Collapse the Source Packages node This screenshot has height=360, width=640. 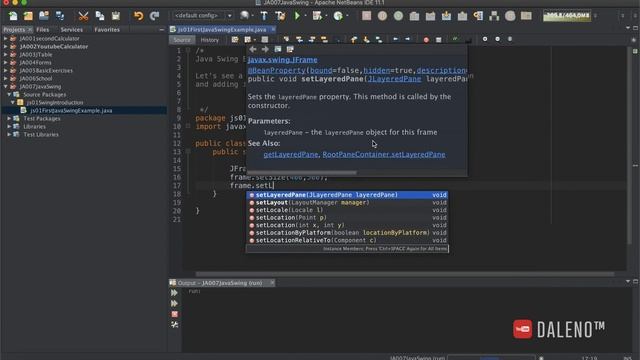point(9,94)
